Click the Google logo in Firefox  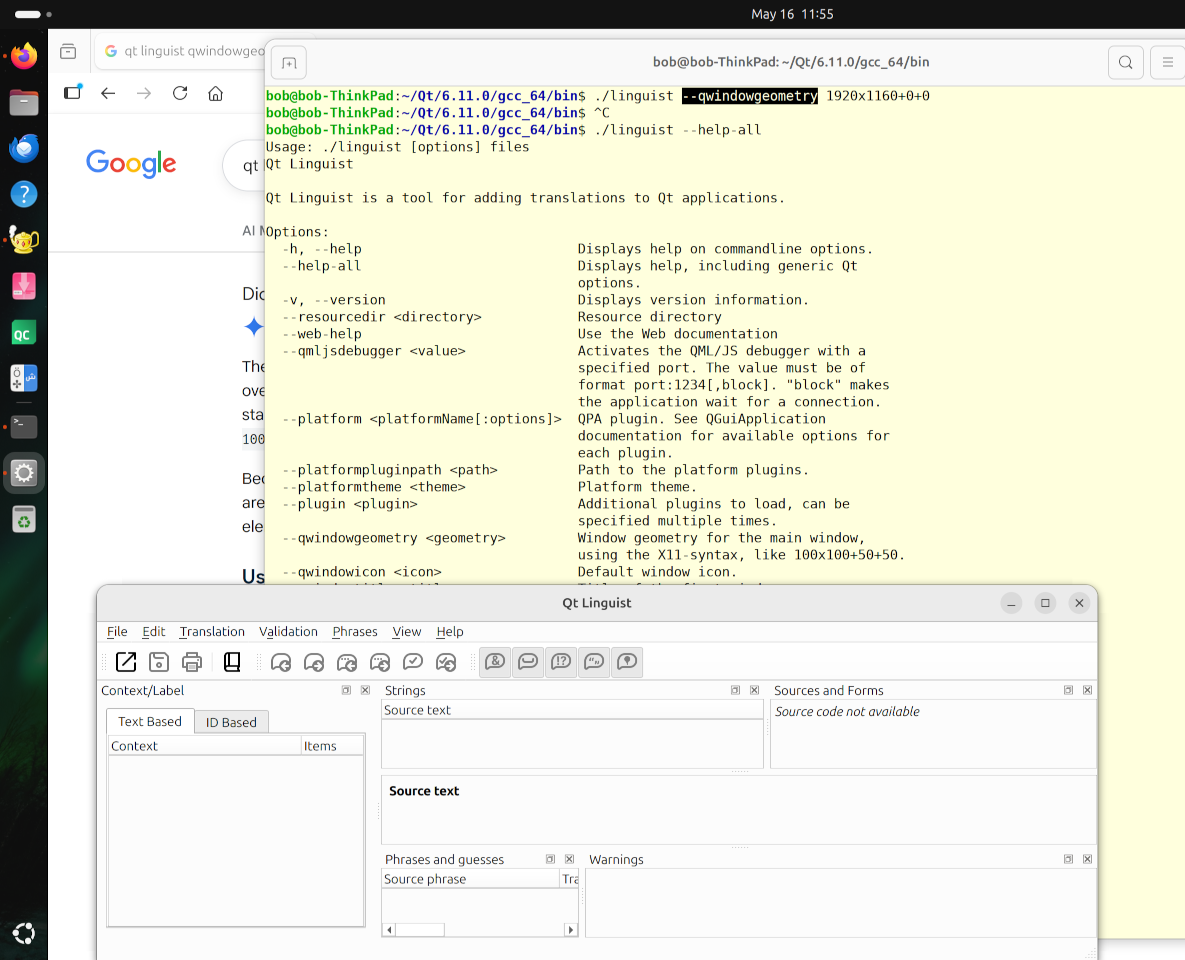pos(131,163)
